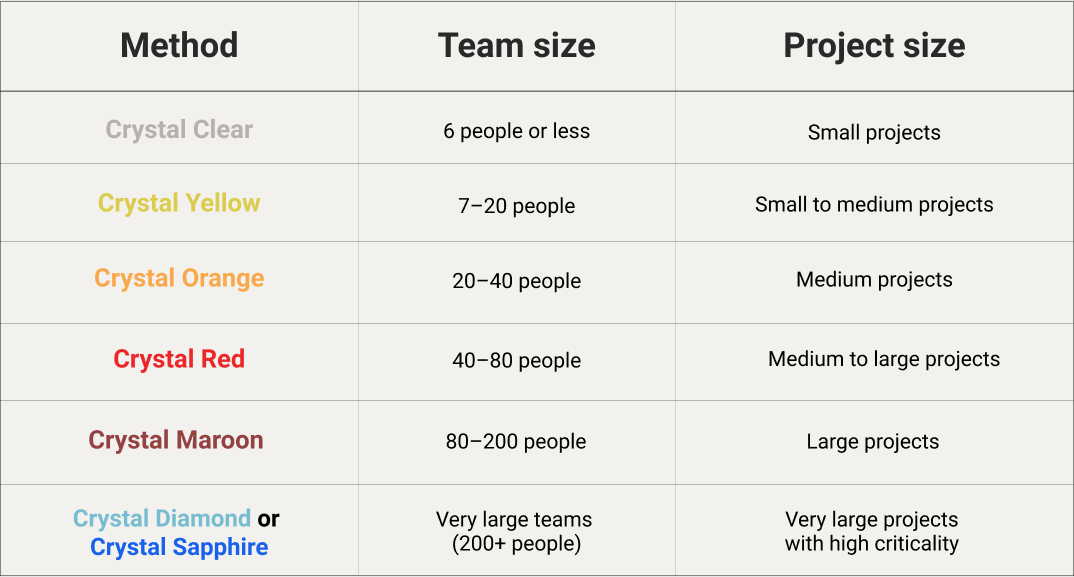Screen dimensions: 1074x577
Task: Click the '80–200 people' cell
Action: coord(516,441)
